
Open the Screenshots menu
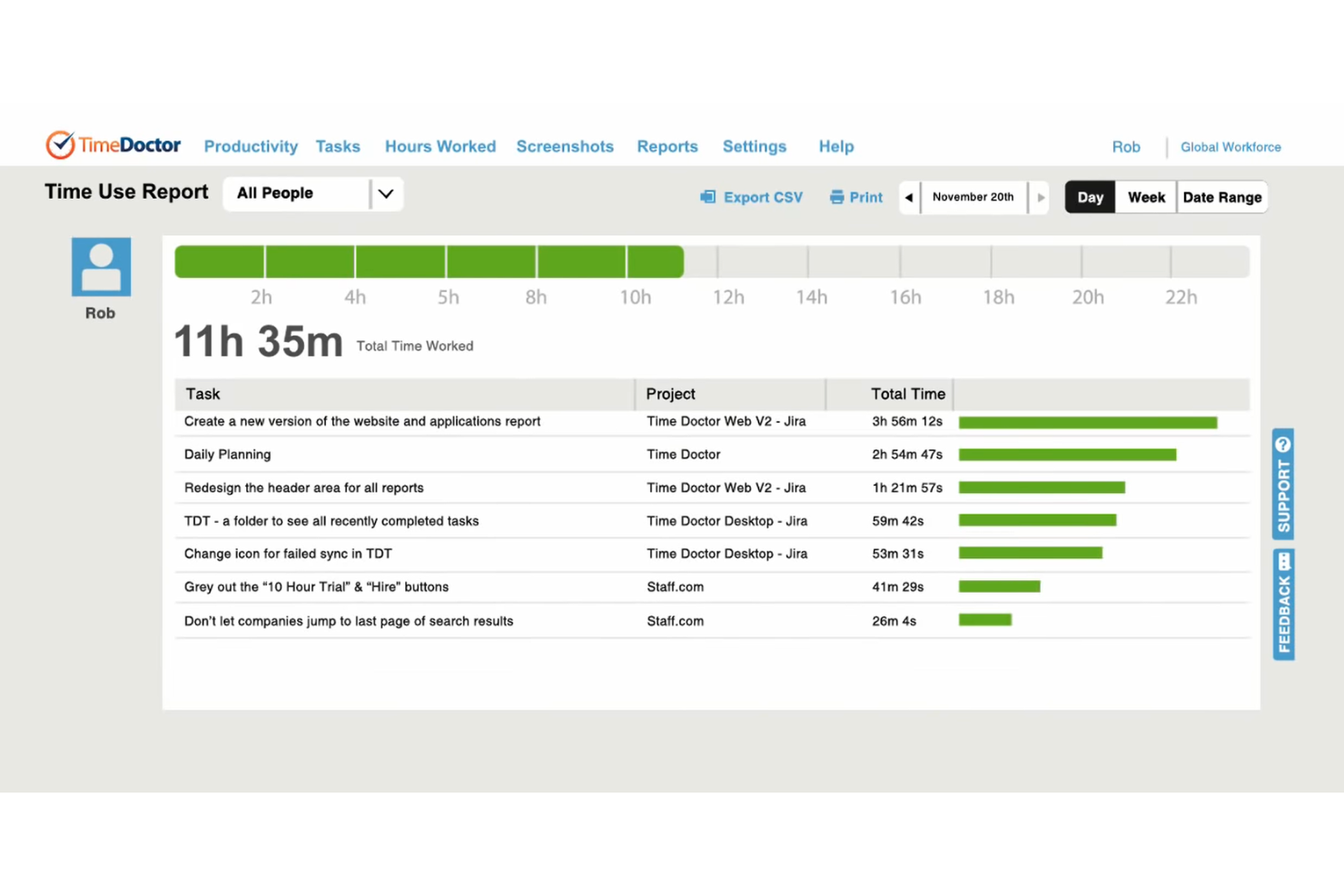pyautogui.click(x=565, y=146)
